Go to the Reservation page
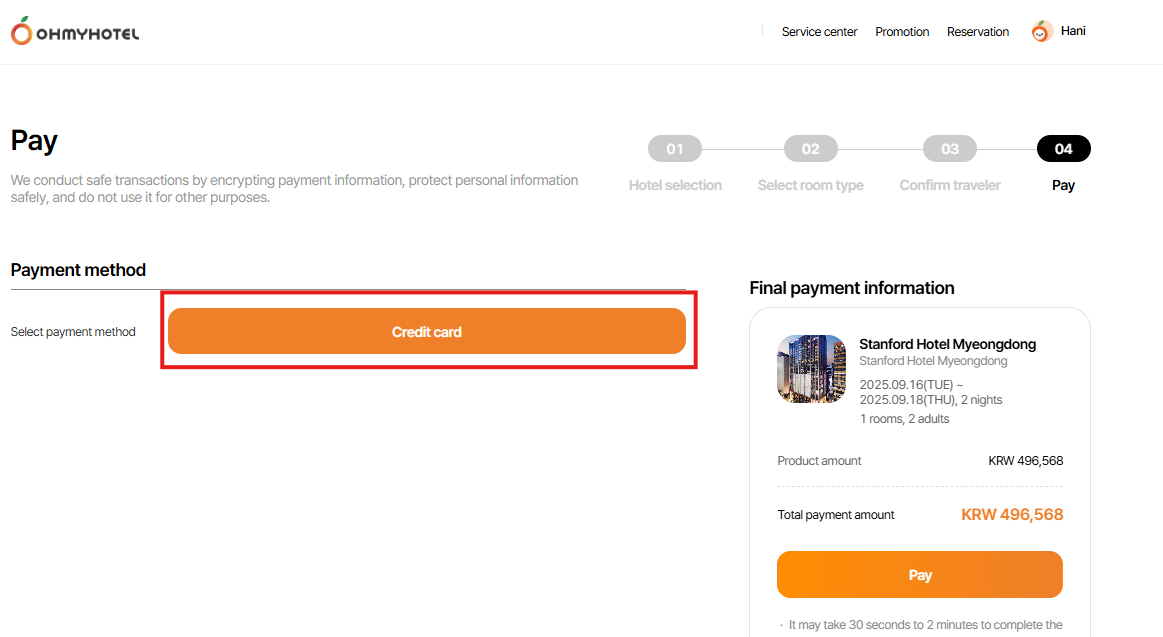 977,32
